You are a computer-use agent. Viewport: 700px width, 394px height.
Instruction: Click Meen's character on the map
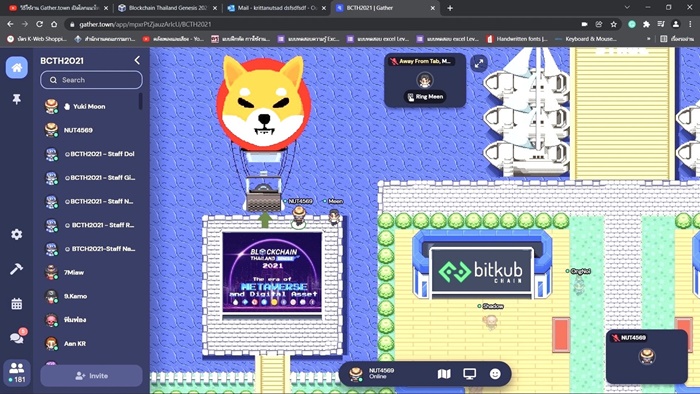[x=334, y=217]
